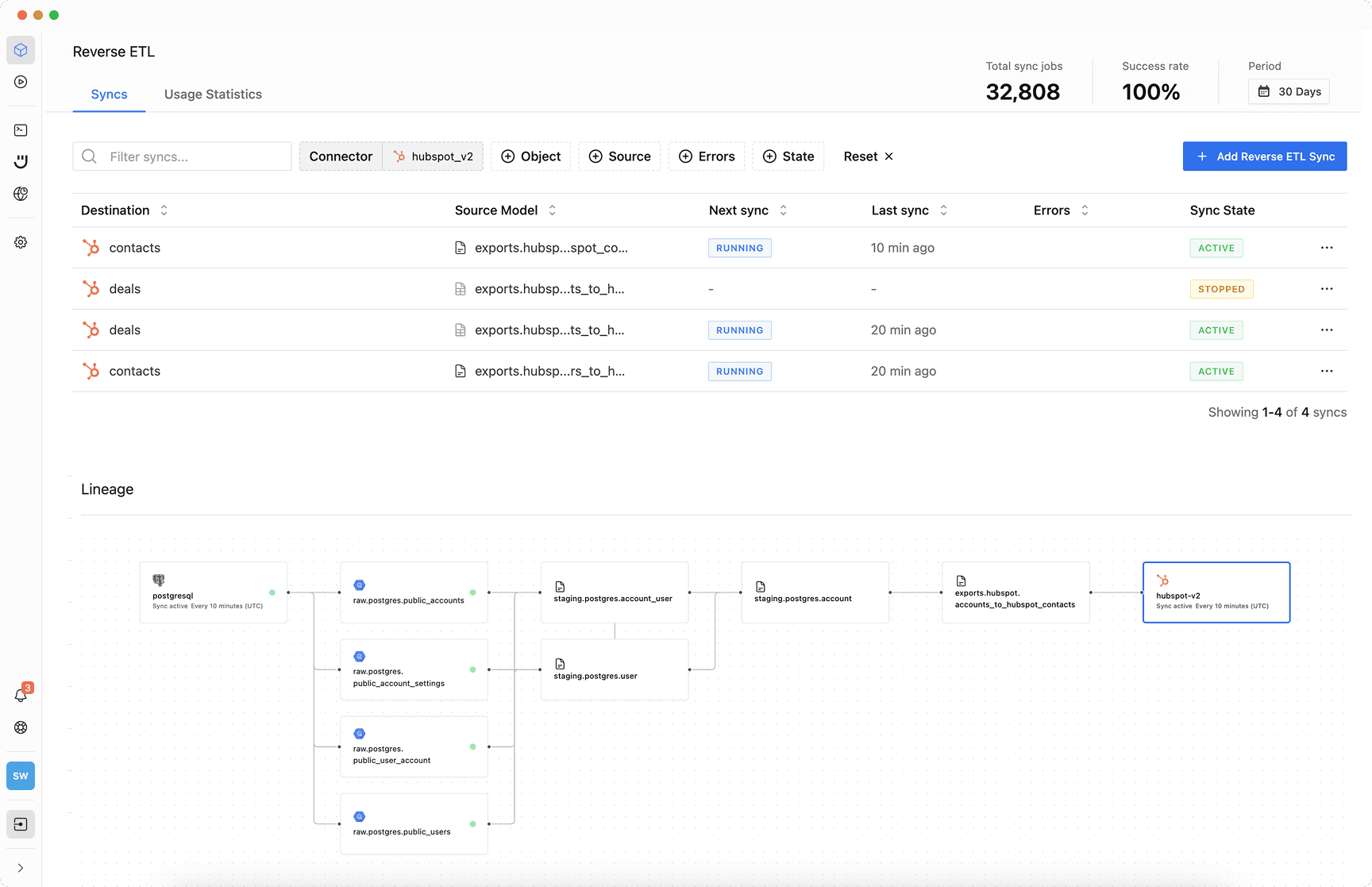Select raw.postgres.public_user_account node
The width and height of the screenshot is (1372, 887).
pos(414,746)
